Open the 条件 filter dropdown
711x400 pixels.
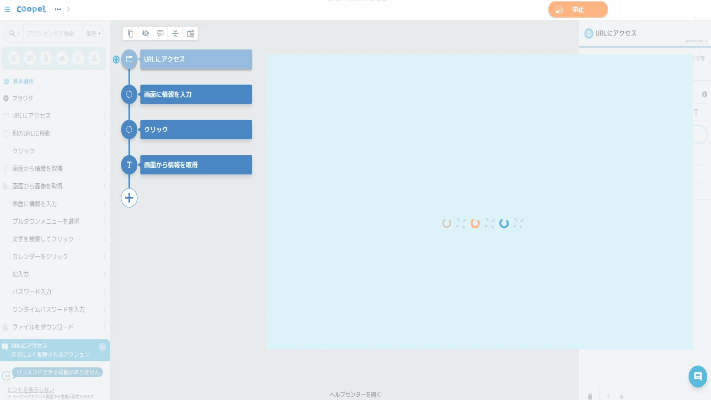[93, 34]
